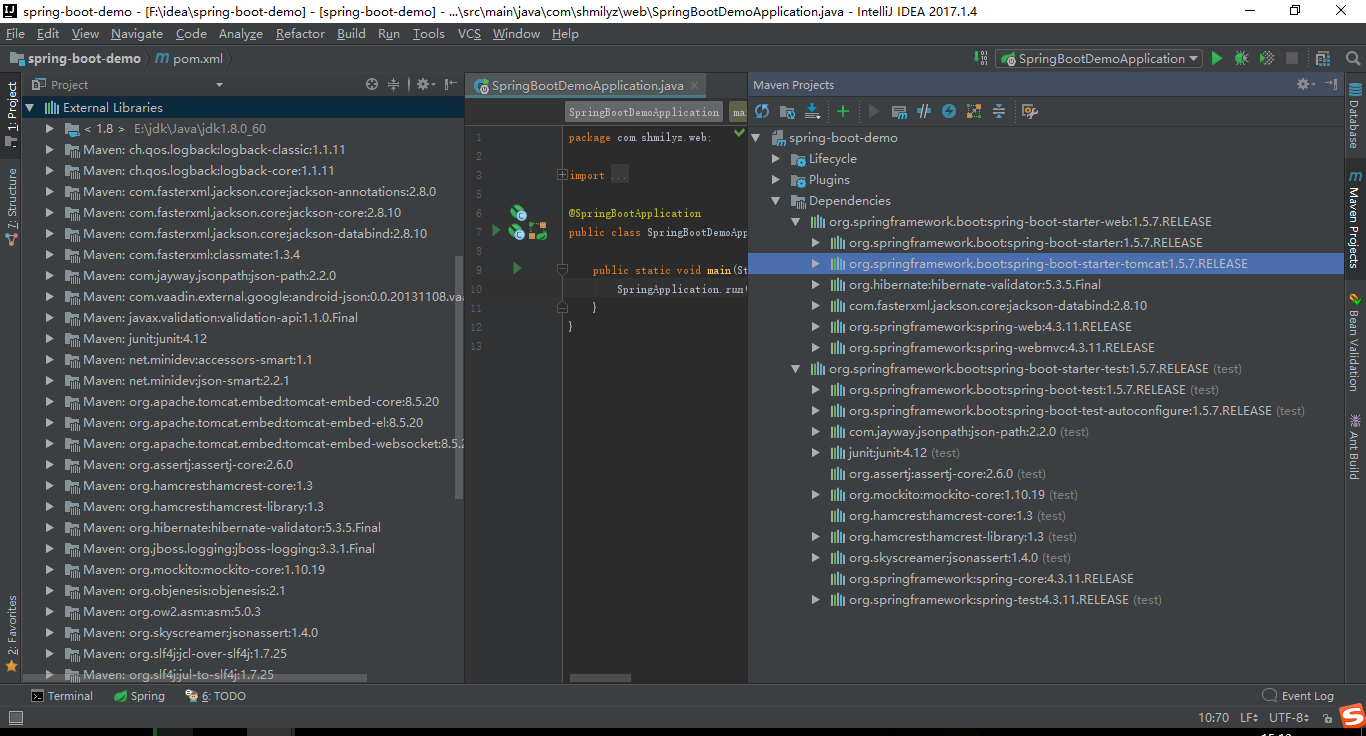Image resolution: width=1366 pixels, height=736 pixels.
Task: Click the Execute Maven Goal icon
Action: pyautogui.click(x=900, y=111)
